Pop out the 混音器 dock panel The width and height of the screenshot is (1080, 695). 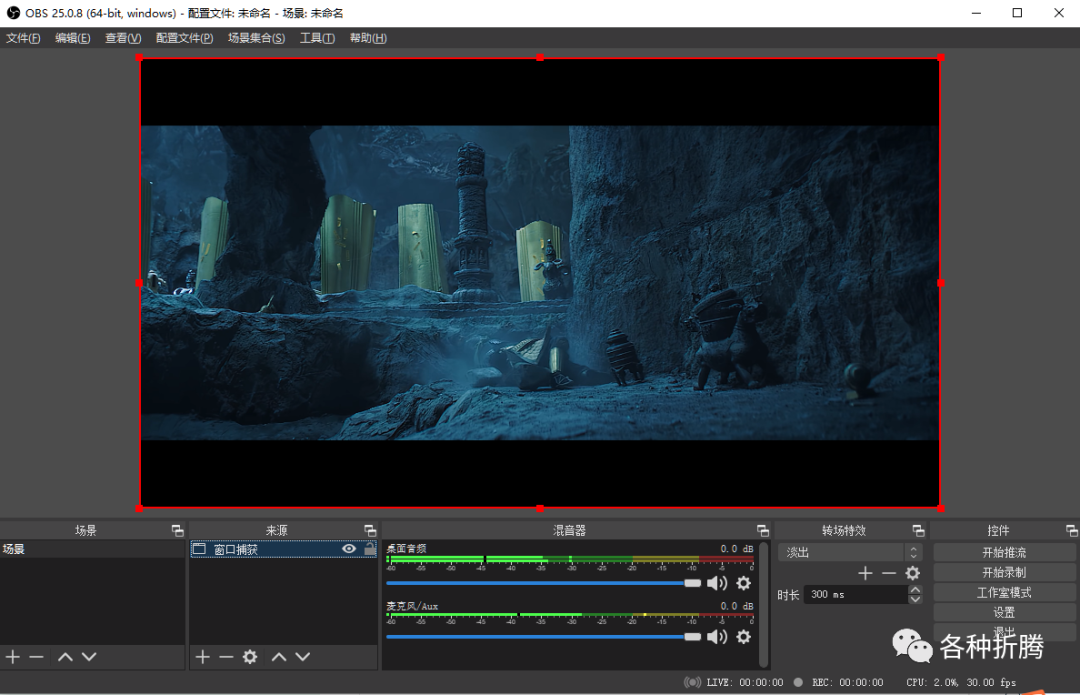(x=763, y=531)
